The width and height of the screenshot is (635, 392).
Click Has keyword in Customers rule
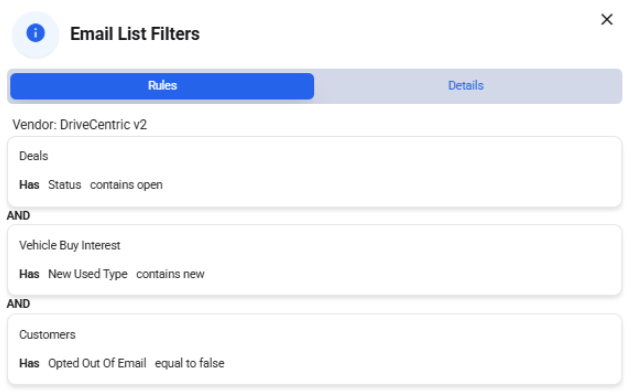[x=29, y=363]
